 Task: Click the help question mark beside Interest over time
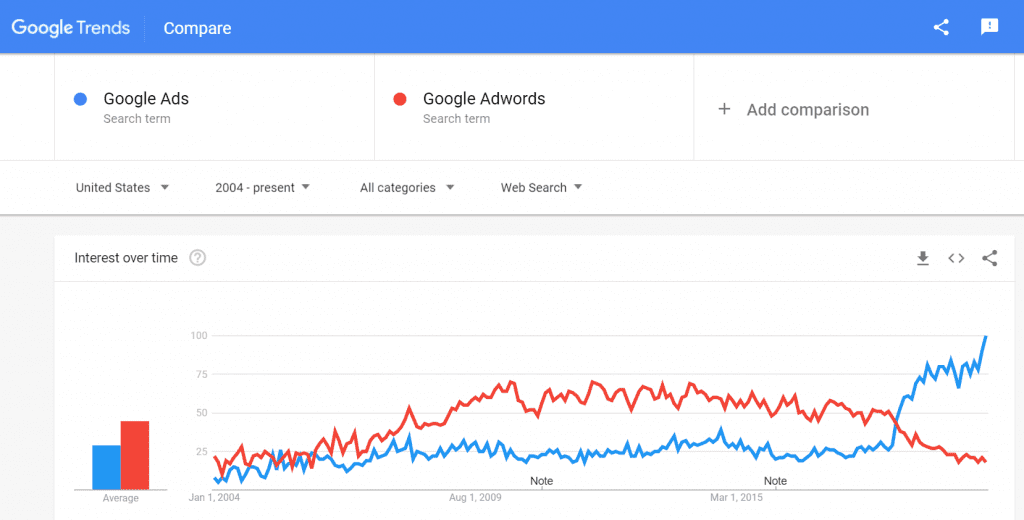pyautogui.click(x=197, y=257)
